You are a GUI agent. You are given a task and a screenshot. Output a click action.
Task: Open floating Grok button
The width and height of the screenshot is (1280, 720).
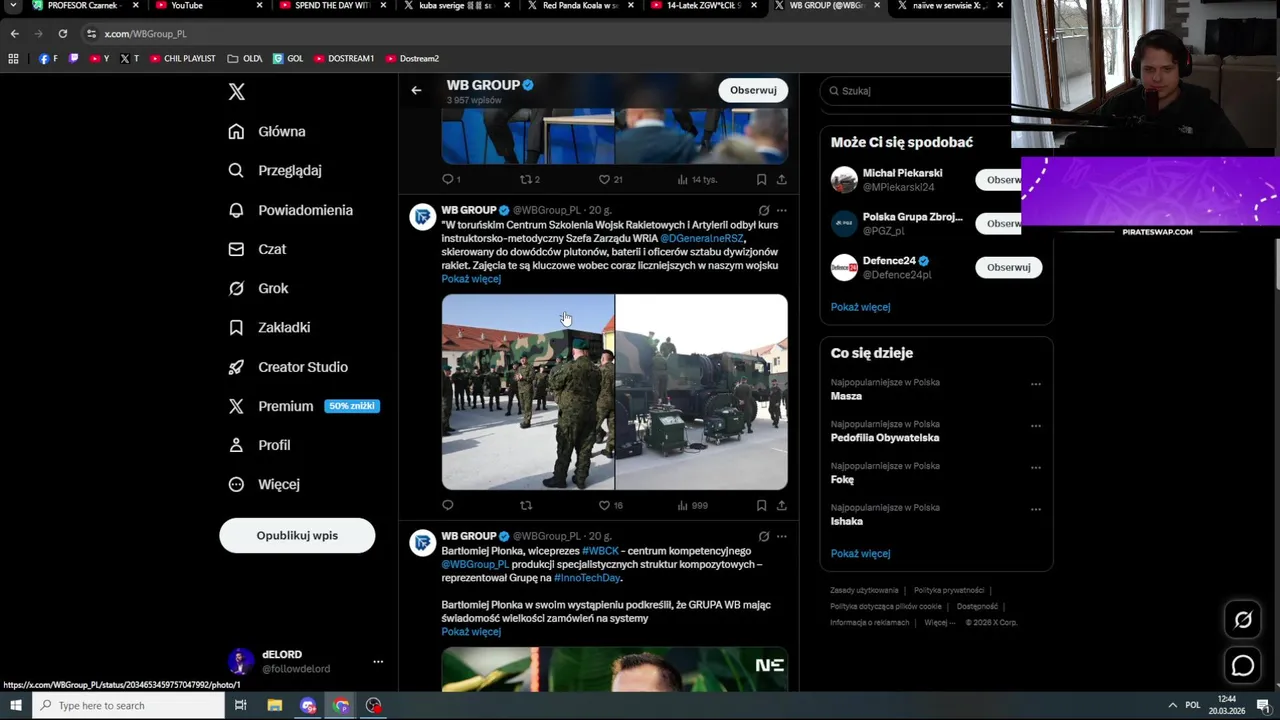pyautogui.click(x=1243, y=620)
